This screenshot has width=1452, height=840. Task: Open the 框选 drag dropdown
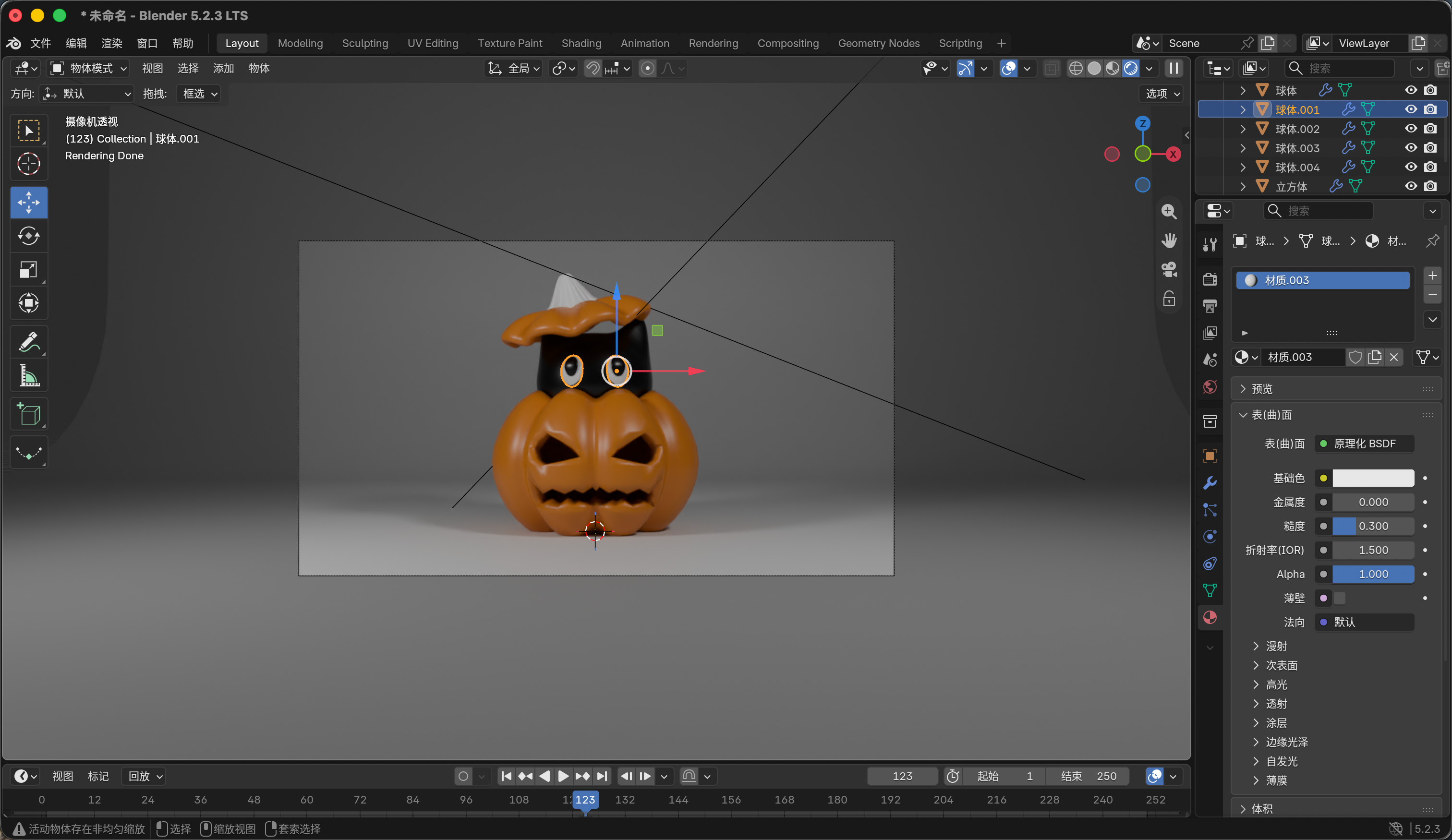click(x=198, y=94)
